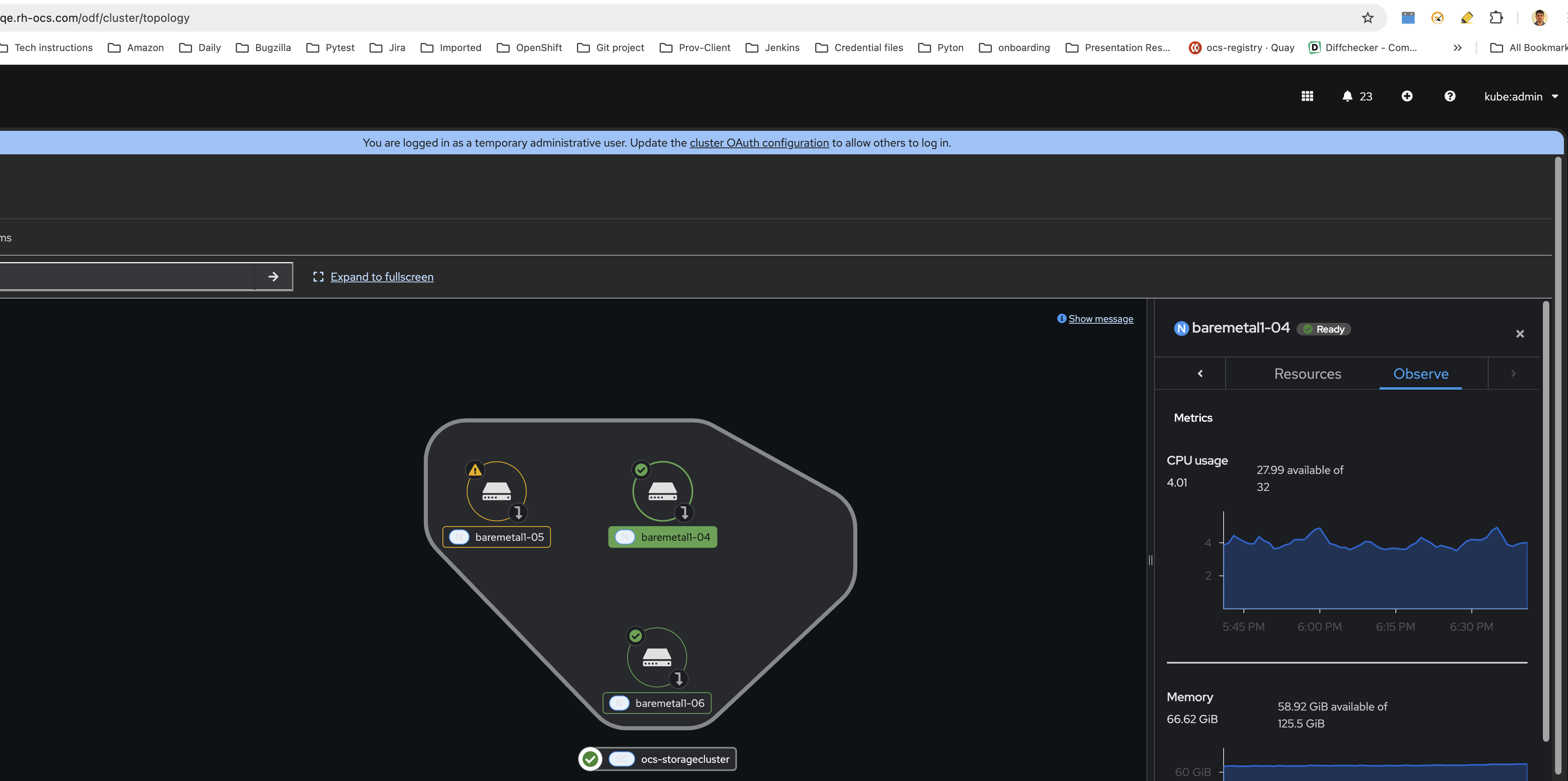Image resolution: width=1568 pixels, height=781 pixels.
Task: Click drill-down arrow on baremetal1-04 node
Action: click(684, 512)
